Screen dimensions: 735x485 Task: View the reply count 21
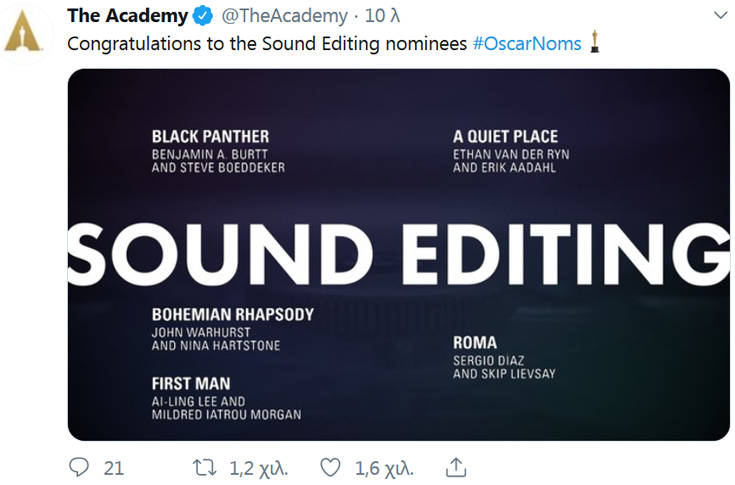113,468
